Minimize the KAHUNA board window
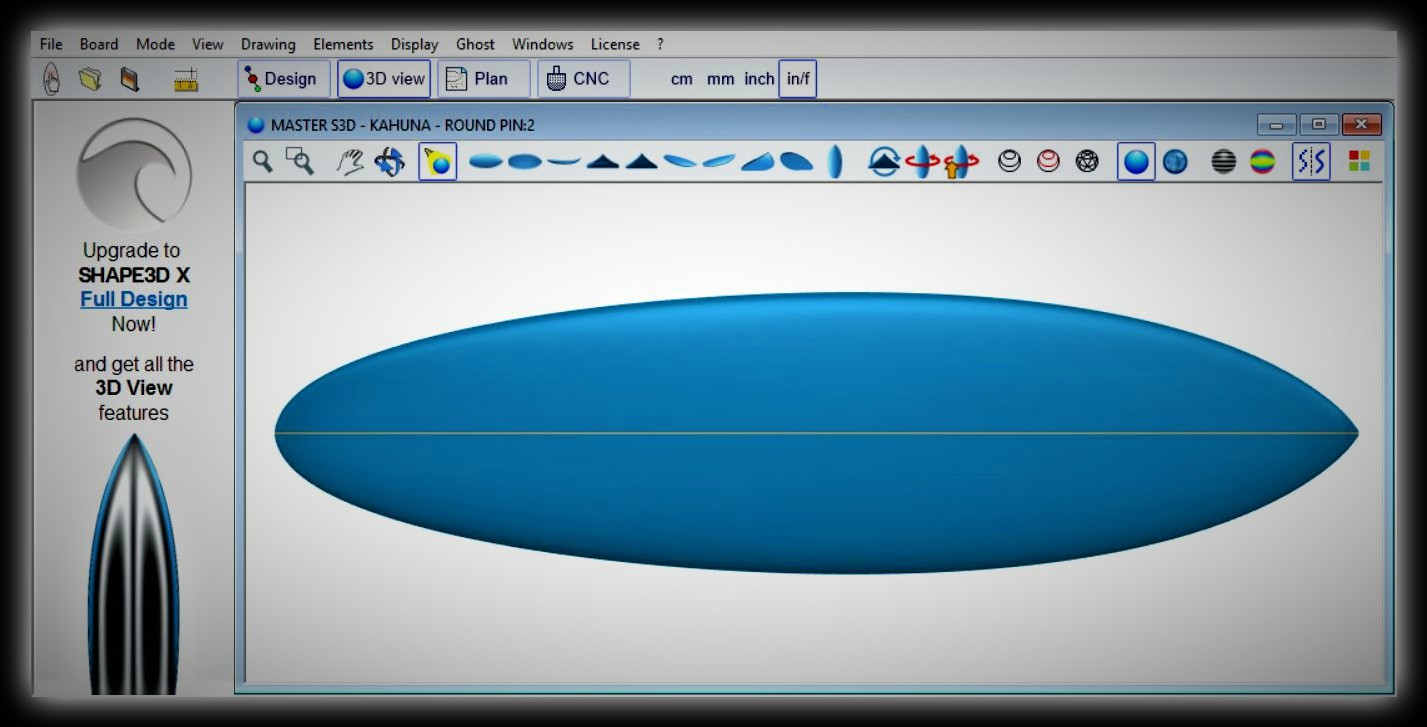The width and height of the screenshot is (1427, 727). tap(1277, 124)
